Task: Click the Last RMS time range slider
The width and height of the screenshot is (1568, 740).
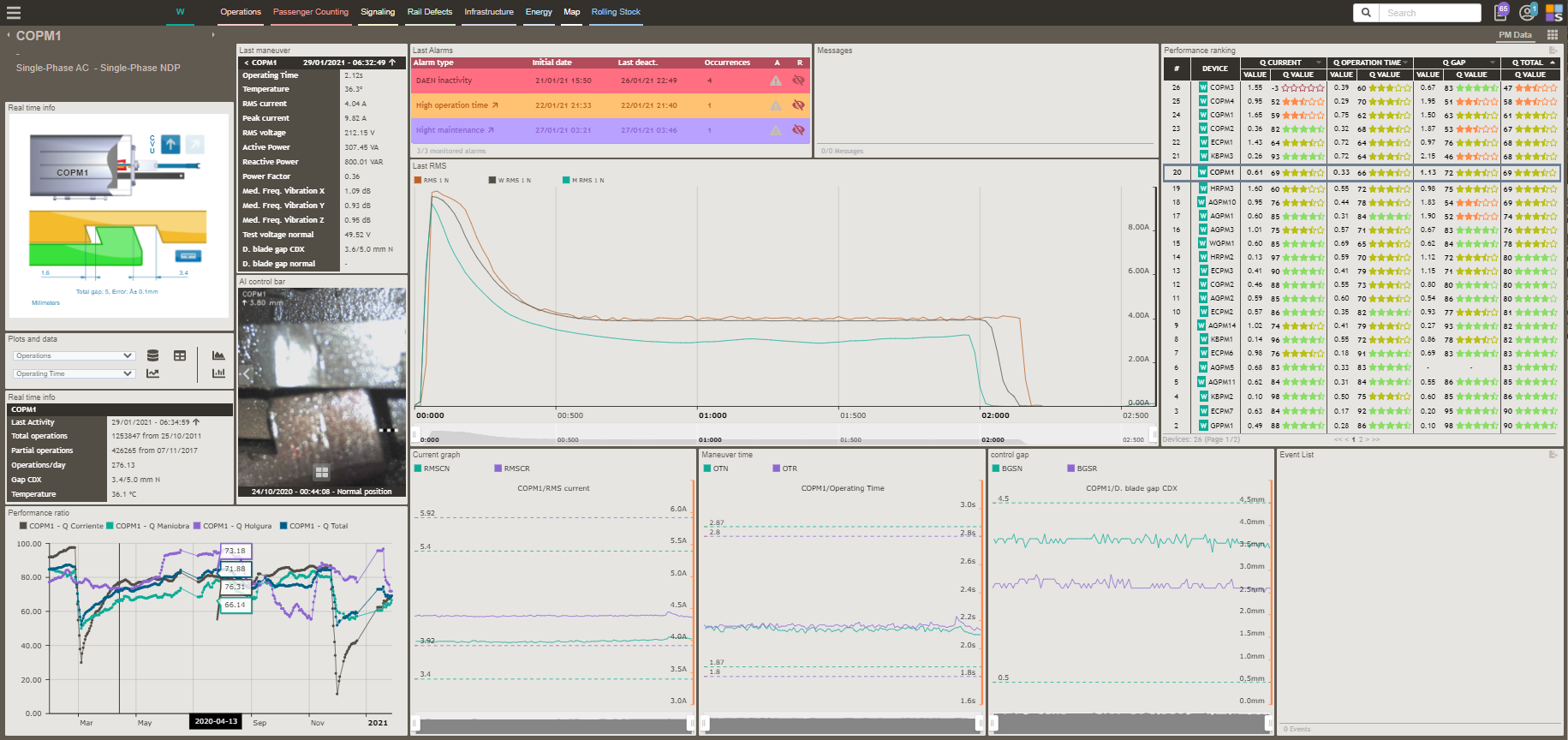Action: pyautogui.click(x=785, y=435)
